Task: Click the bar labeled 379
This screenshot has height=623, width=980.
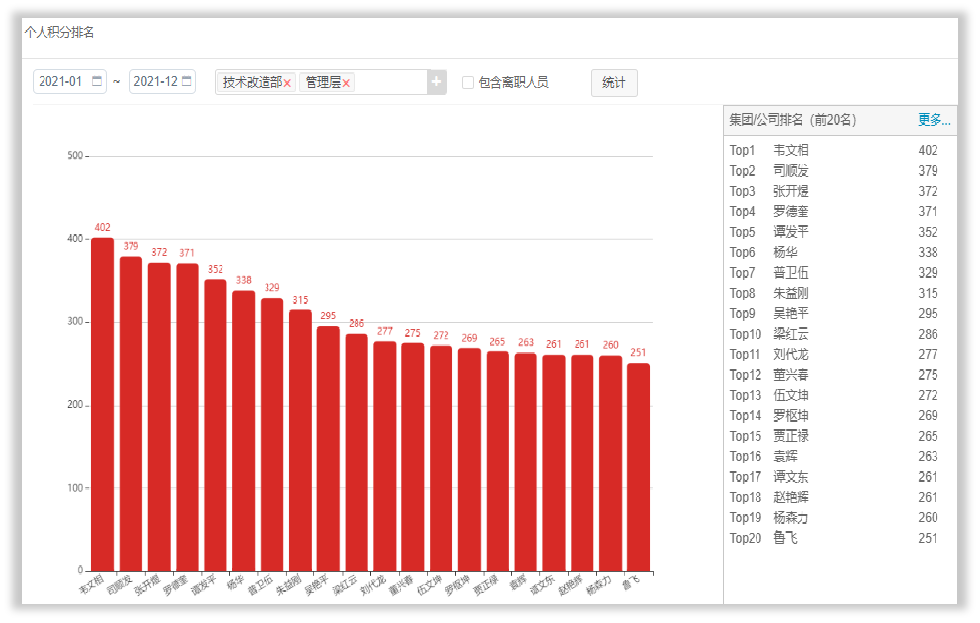Action: [x=131, y=414]
